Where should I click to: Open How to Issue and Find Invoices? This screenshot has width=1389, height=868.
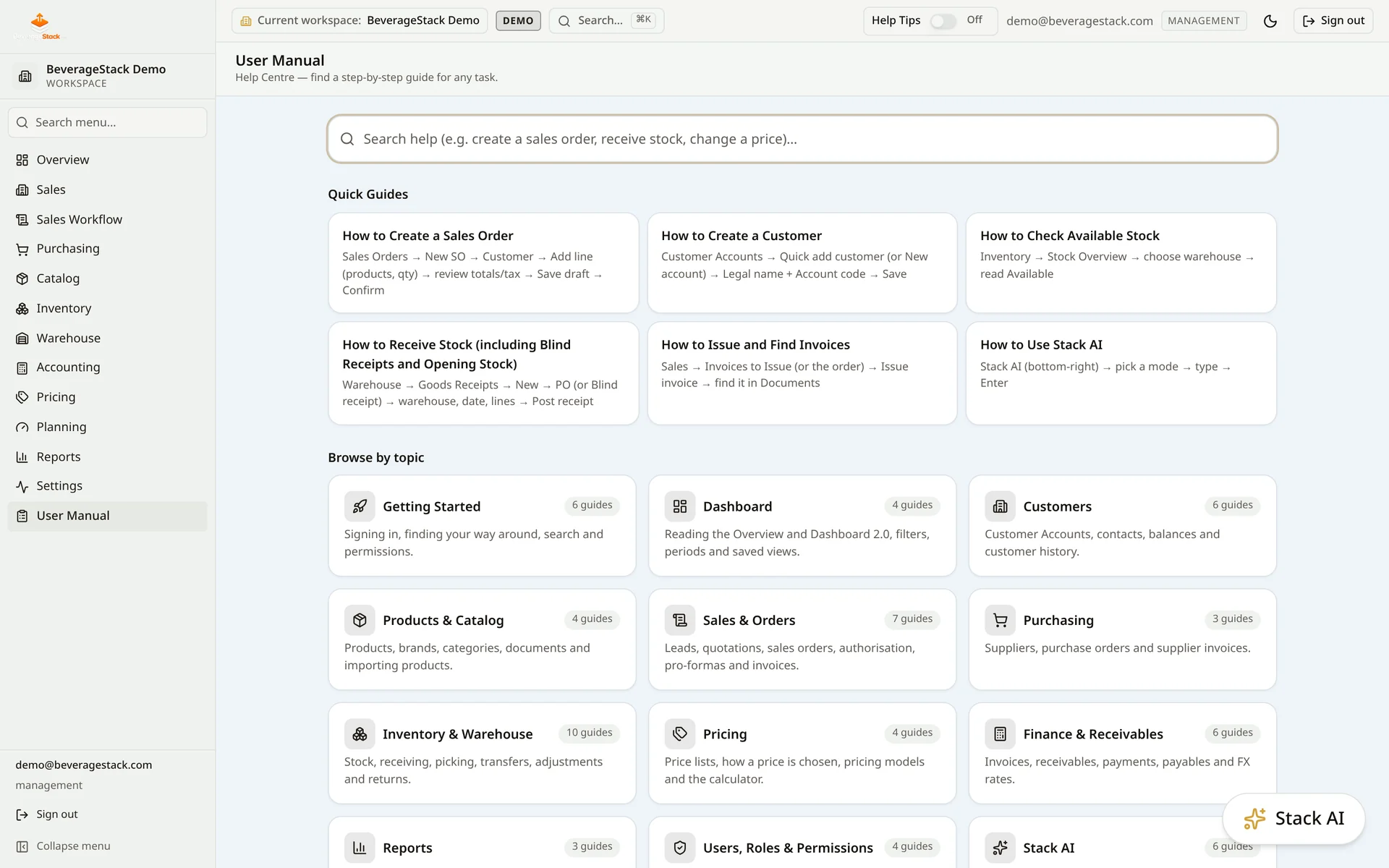click(x=802, y=373)
